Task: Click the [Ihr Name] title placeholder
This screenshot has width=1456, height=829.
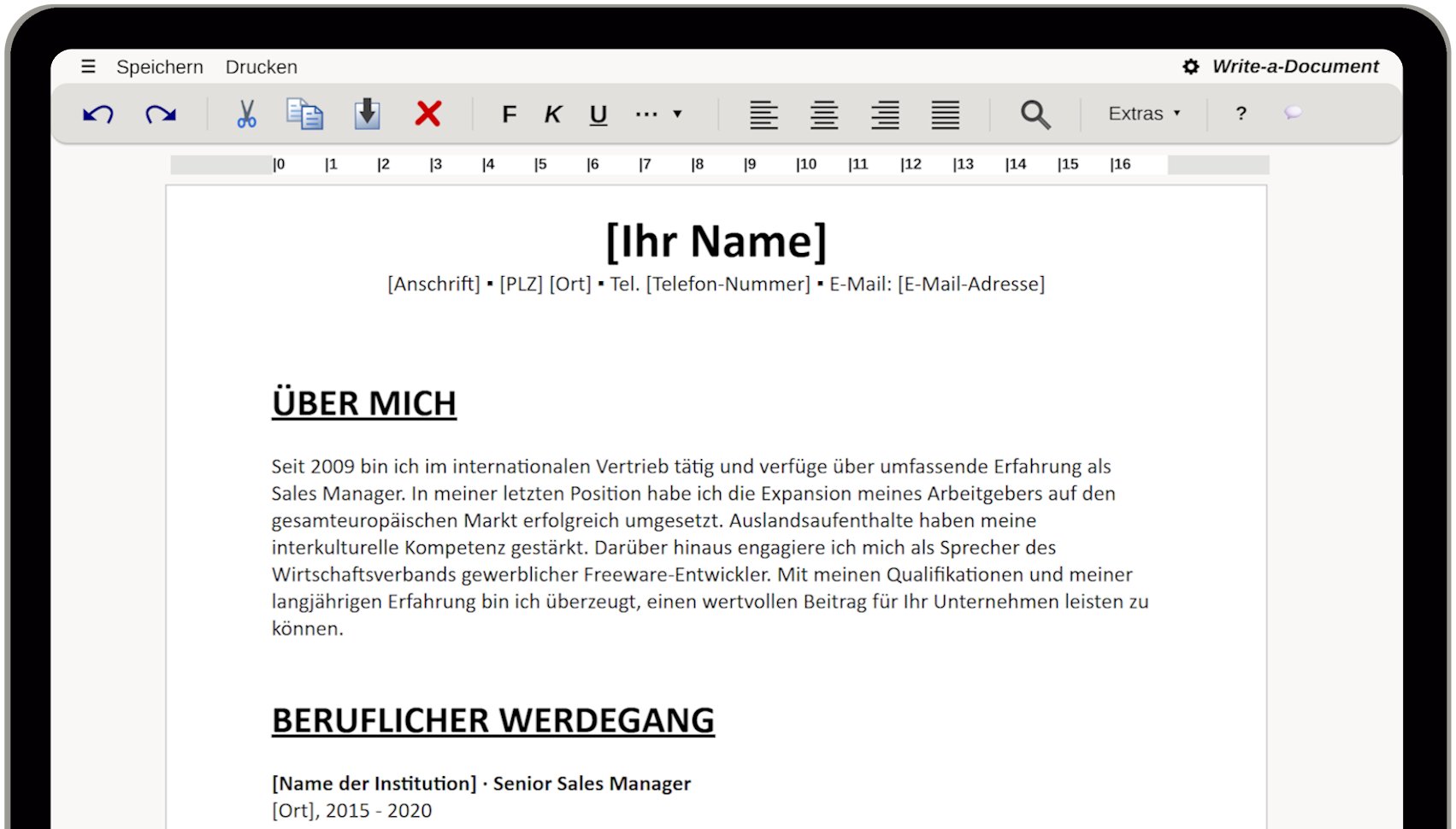Action: (716, 241)
